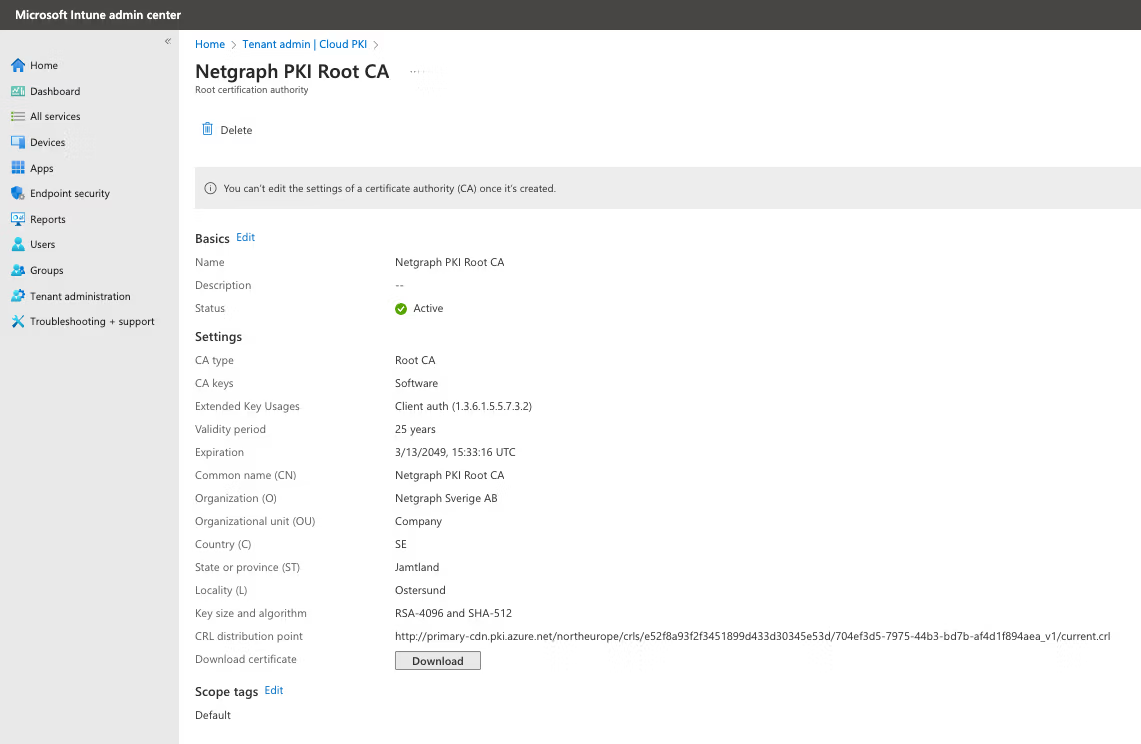This screenshot has height=744, width=1141.
Task: Click the validity period value 25 years
Action: [x=415, y=430]
